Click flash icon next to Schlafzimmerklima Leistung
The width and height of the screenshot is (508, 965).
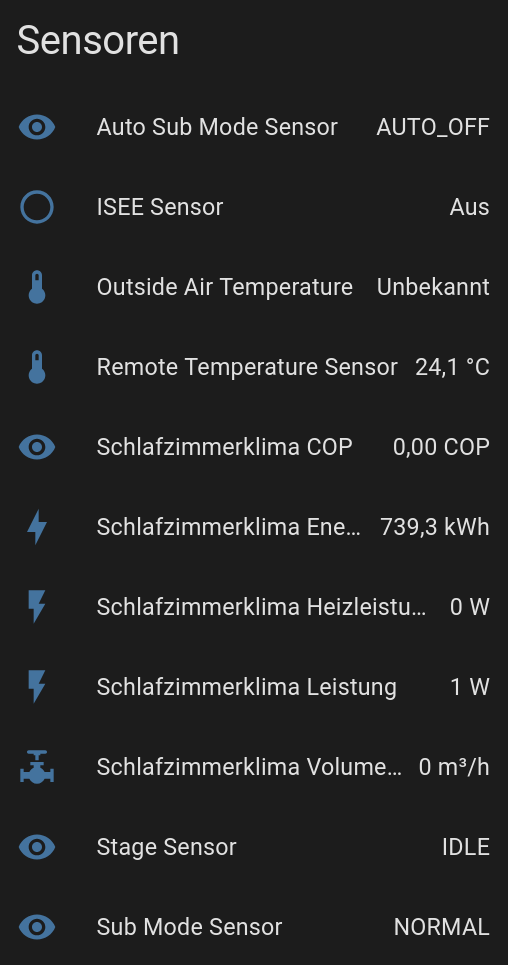pyautogui.click(x=37, y=687)
